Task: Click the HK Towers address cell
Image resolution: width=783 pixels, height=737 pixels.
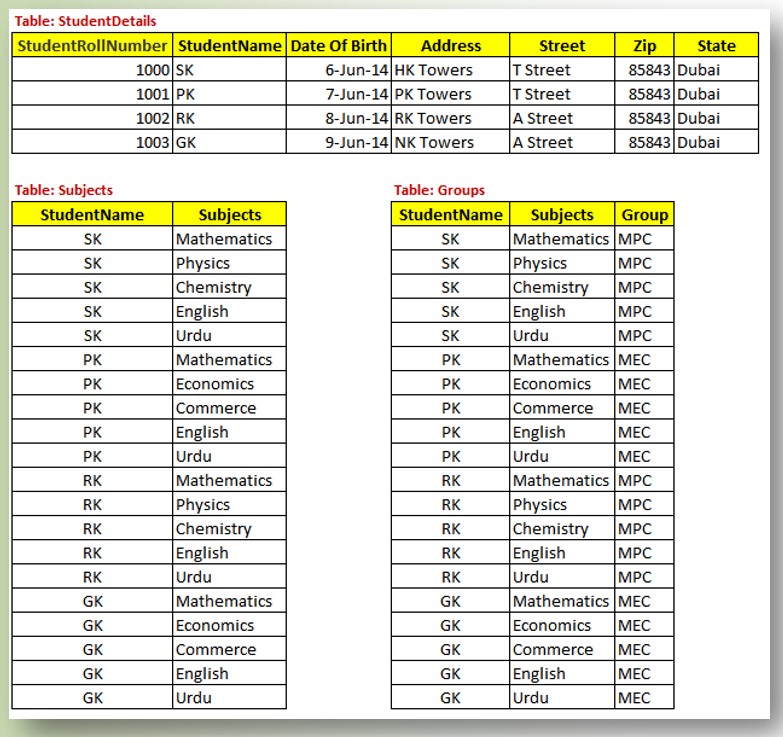Action: click(x=450, y=69)
